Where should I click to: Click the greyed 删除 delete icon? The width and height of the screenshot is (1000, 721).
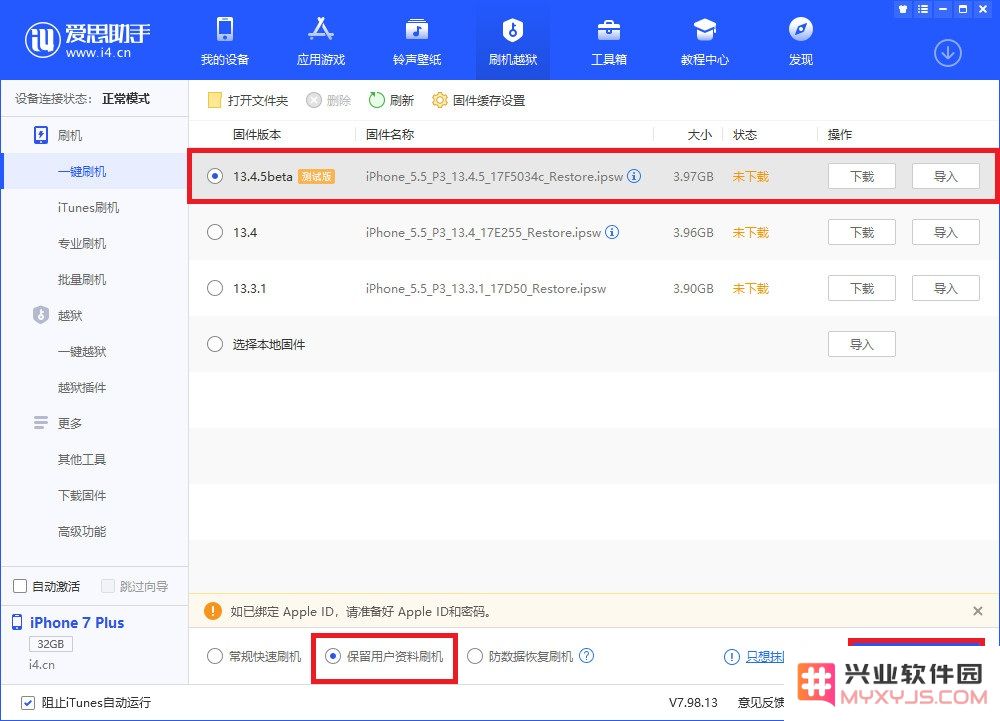point(314,100)
